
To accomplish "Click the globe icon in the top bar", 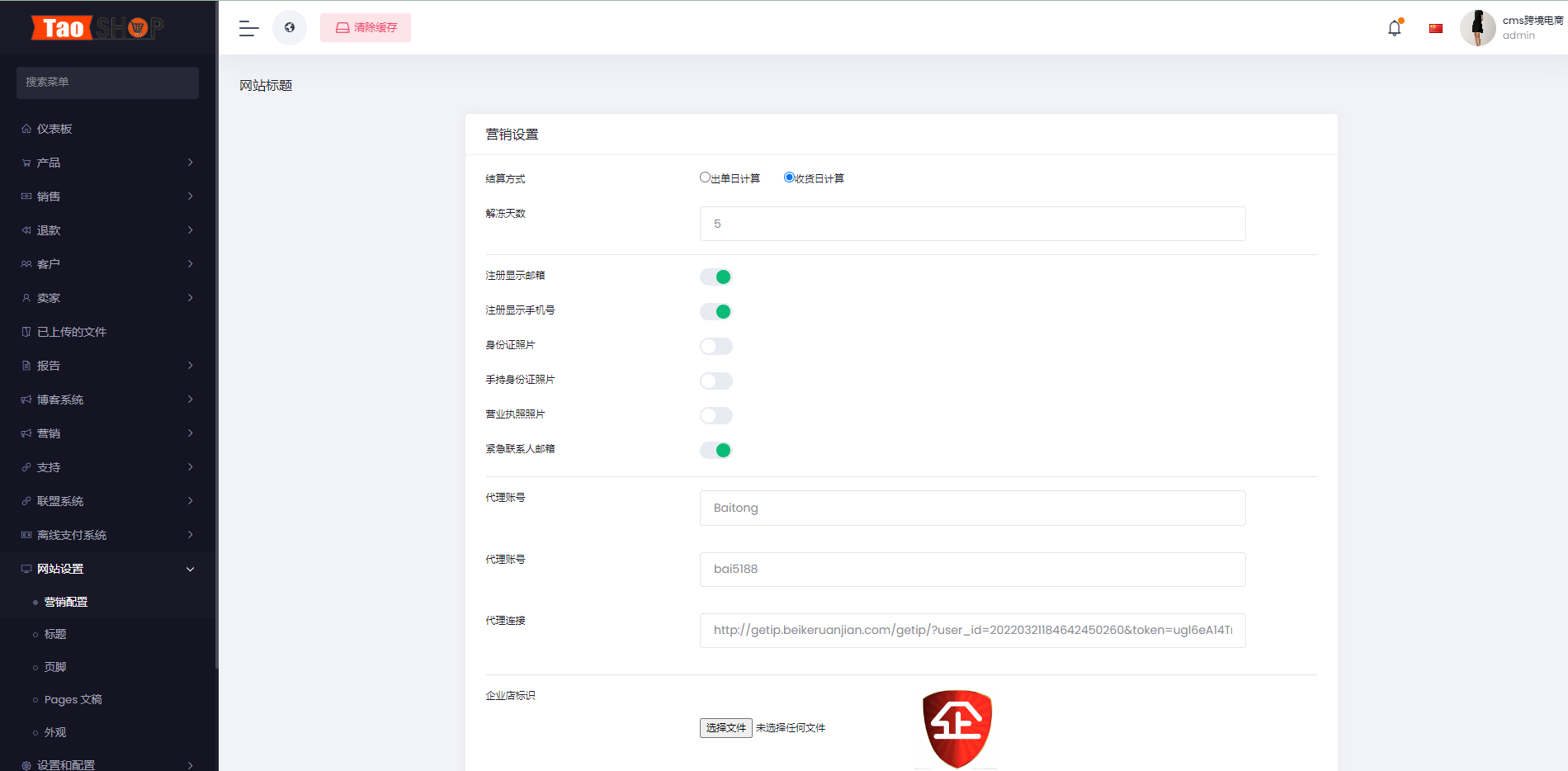I will click(290, 27).
